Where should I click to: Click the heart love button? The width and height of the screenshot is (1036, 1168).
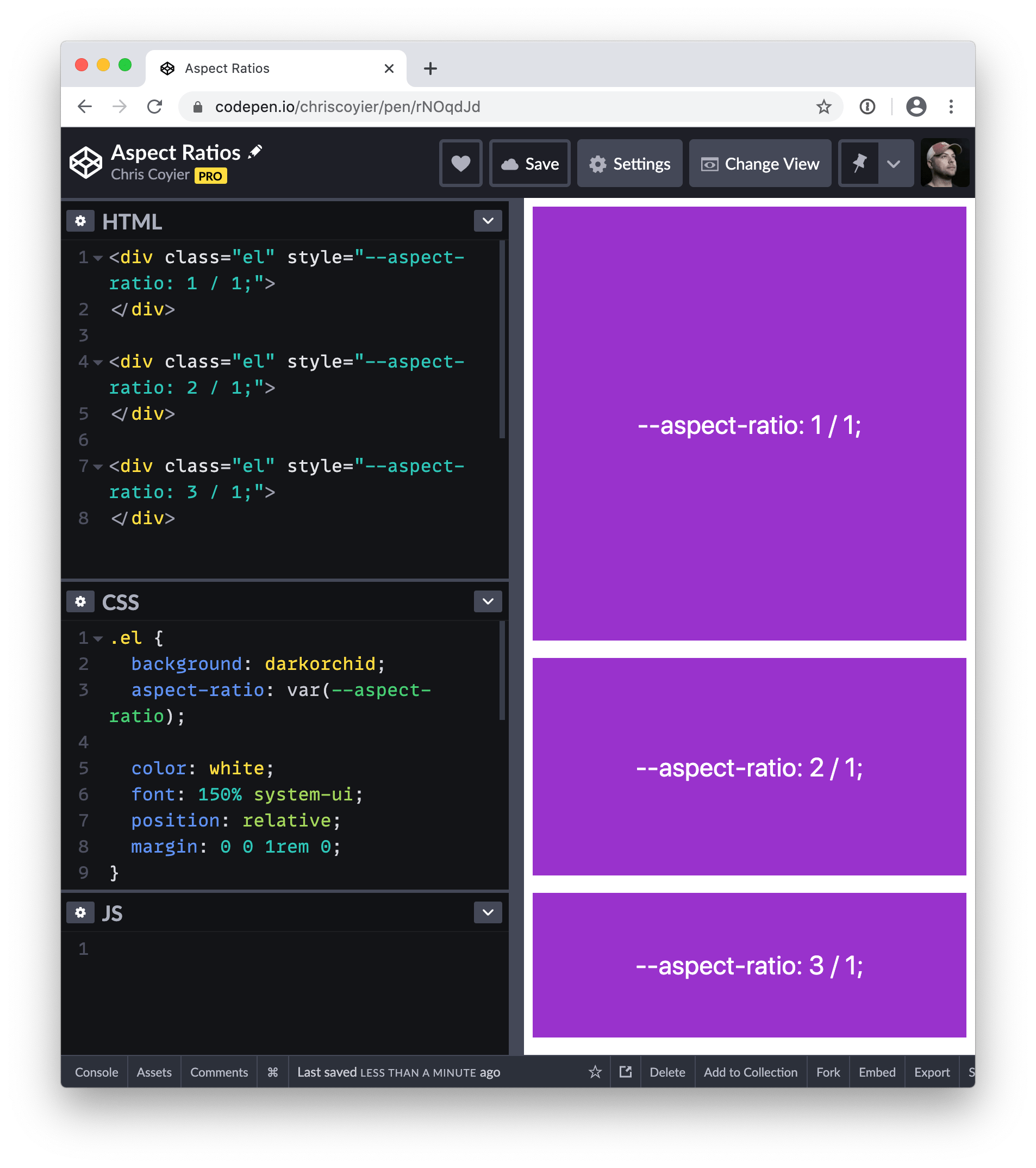click(x=460, y=164)
